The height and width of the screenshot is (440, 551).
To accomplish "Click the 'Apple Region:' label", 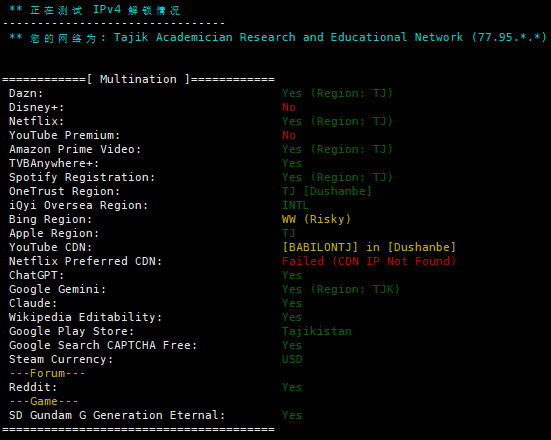I will (x=54, y=233).
